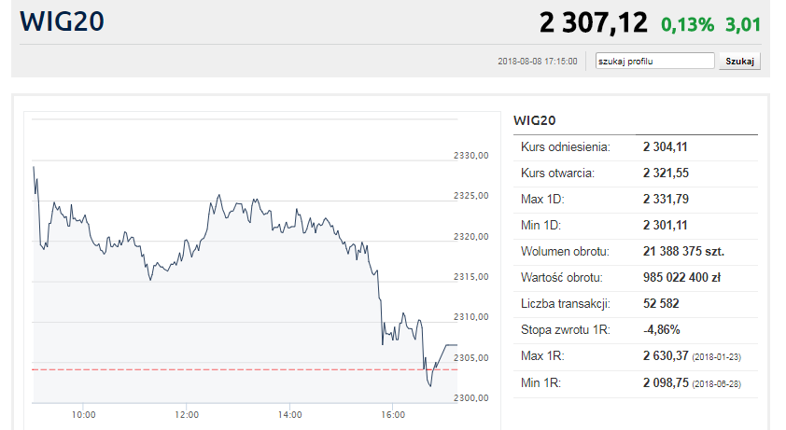Screen dimensions: 786x430
Task: Click the 2018-08-08 17:15:00 timestamp
Action: (x=538, y=62)
